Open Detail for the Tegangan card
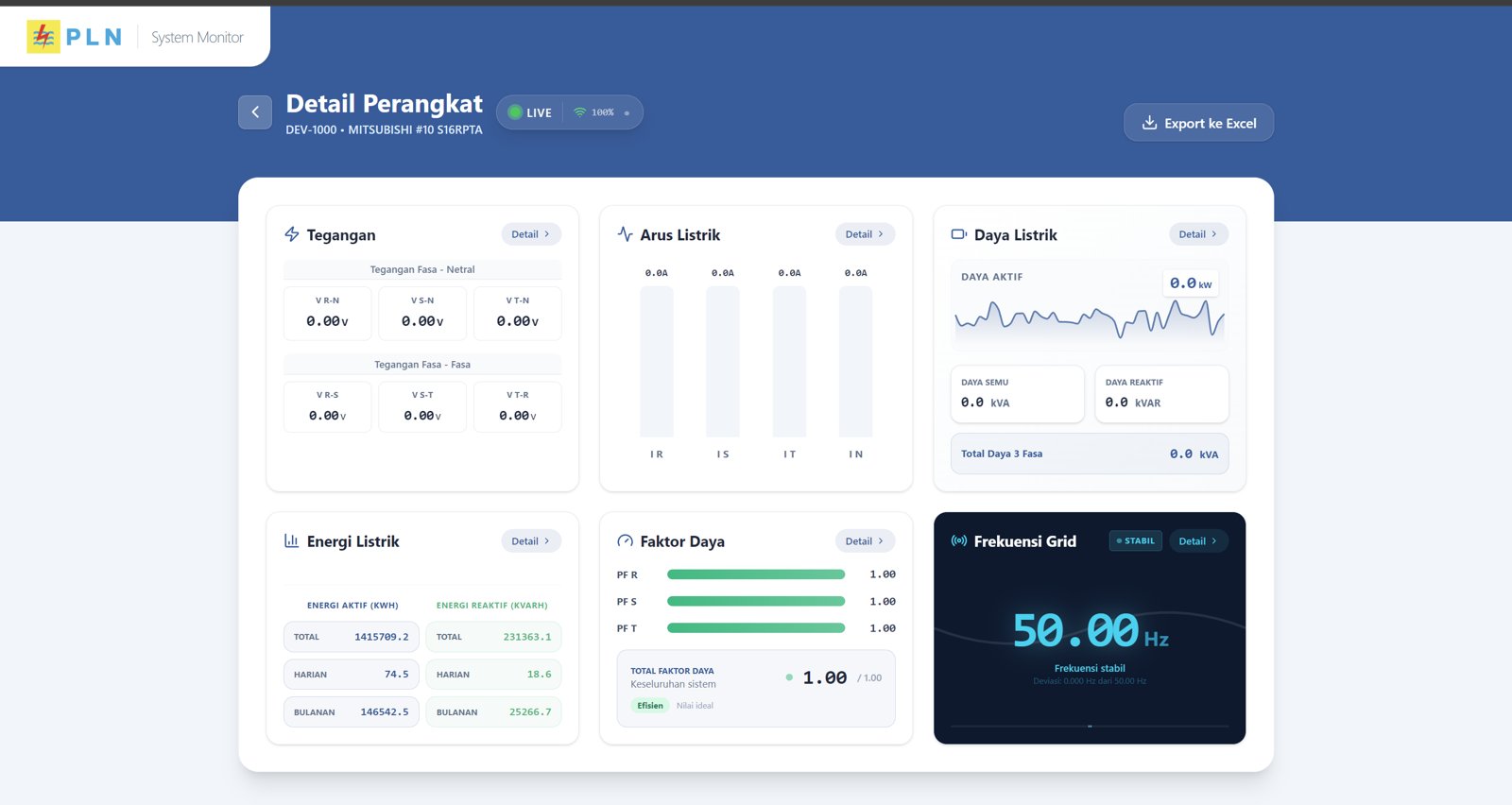This screenshot has width=1512, height=805. tap(531, 234)
